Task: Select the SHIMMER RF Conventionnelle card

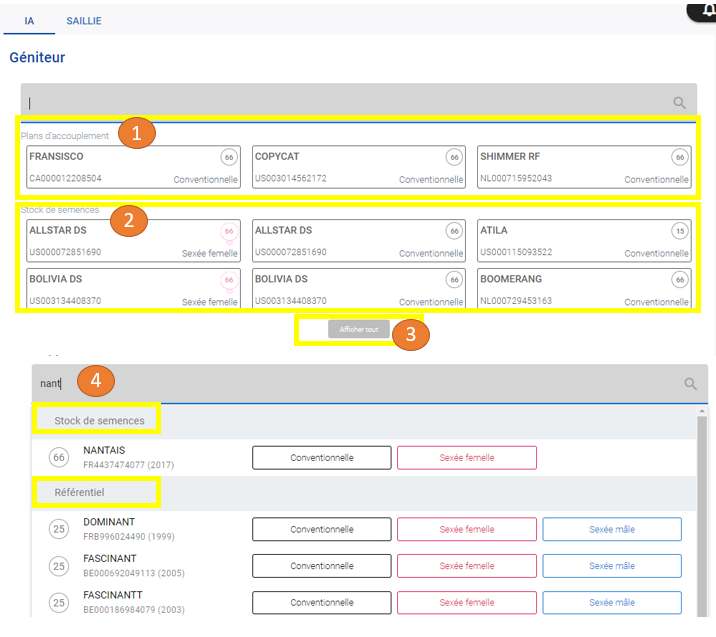Action: [x=584, y=167]
